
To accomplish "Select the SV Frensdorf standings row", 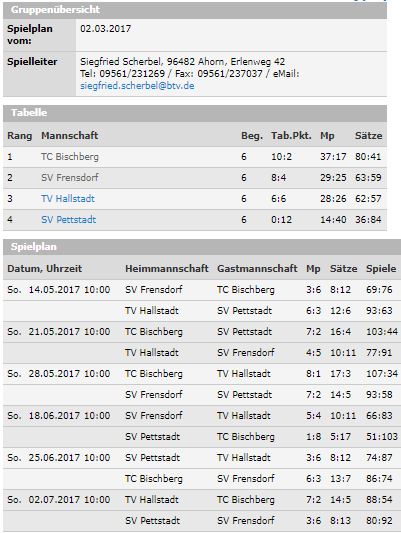I will 195,178.
